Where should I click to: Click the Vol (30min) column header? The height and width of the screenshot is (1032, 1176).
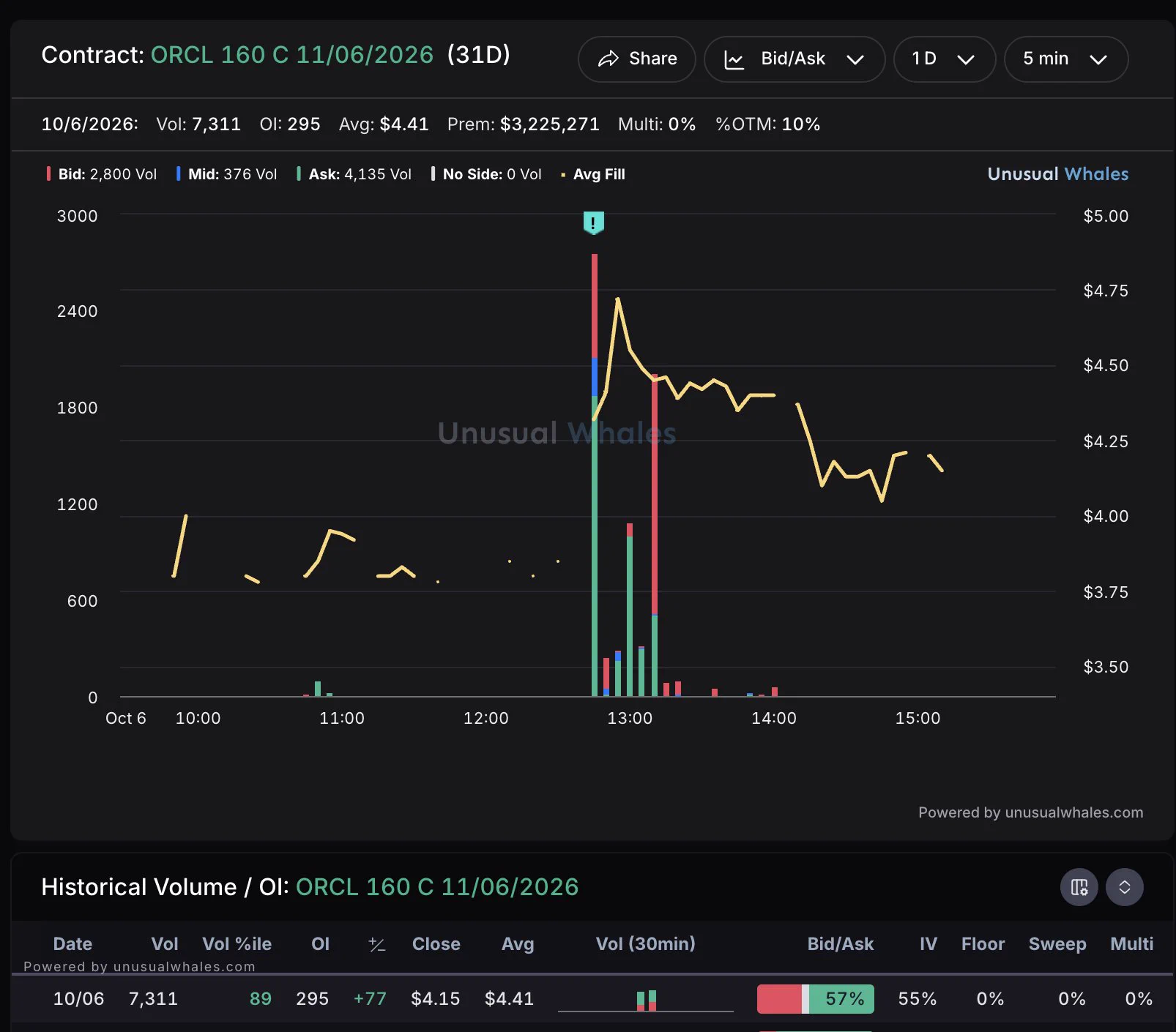click(646, 944)
